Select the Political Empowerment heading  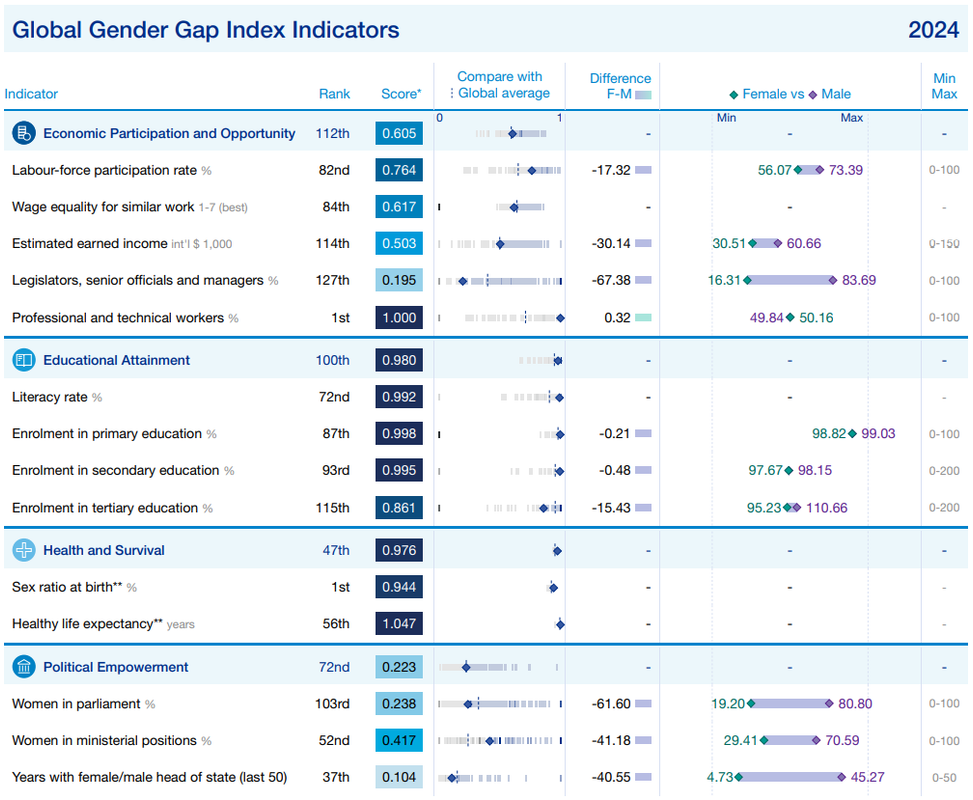(115, 667)
